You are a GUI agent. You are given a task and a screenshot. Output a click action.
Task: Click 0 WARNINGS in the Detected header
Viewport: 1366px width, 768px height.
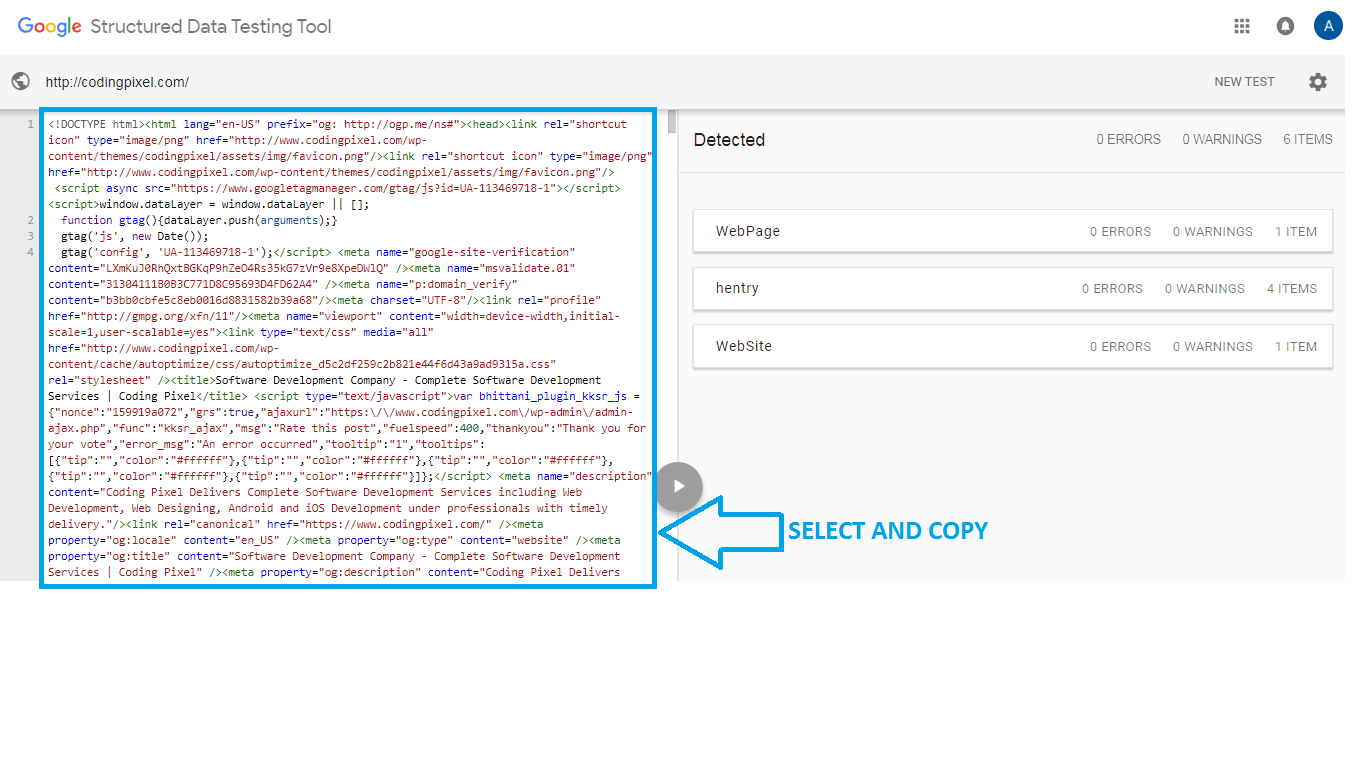(1222, 140)
